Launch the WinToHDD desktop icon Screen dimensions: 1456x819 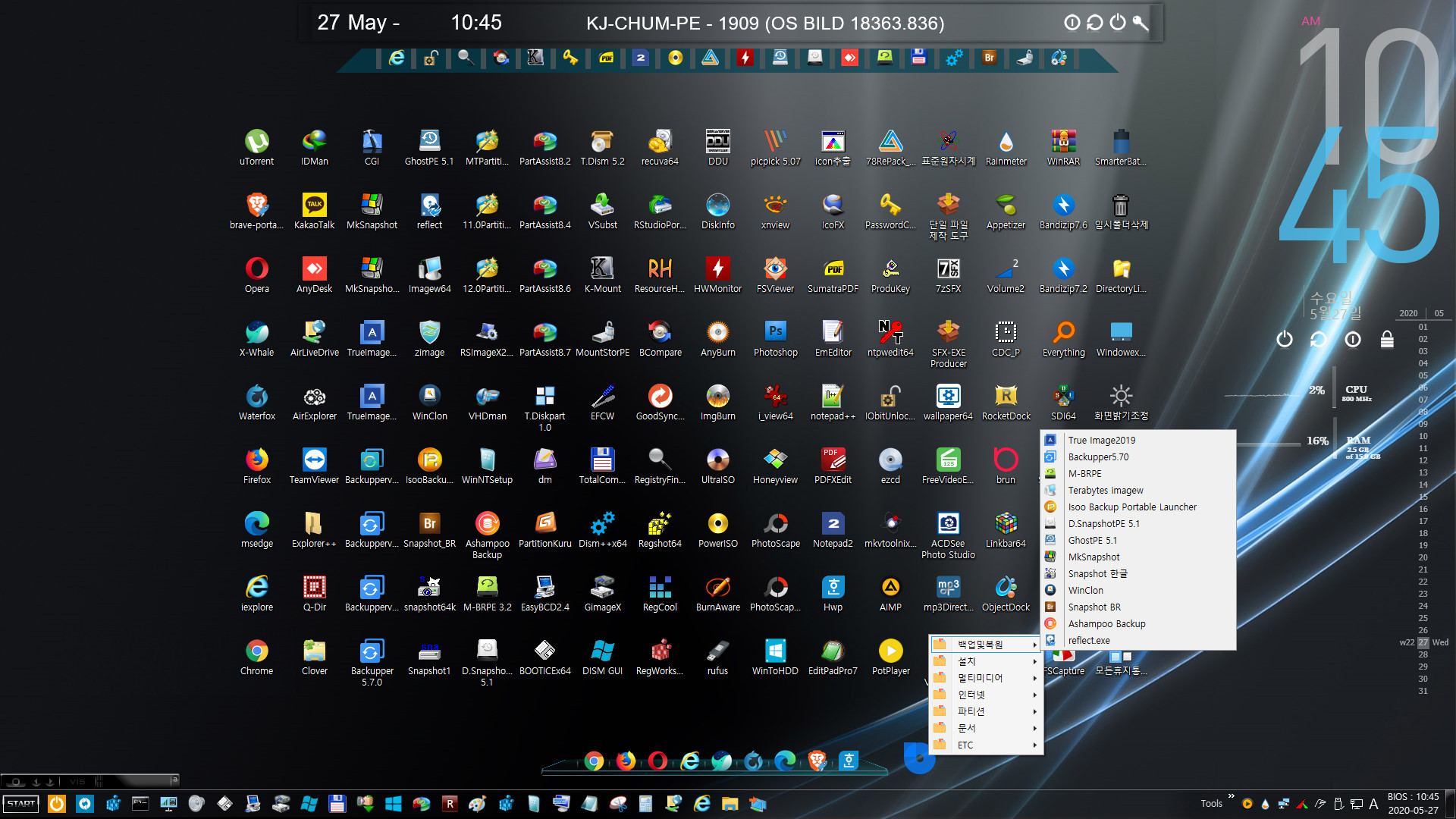pos(775,657)
